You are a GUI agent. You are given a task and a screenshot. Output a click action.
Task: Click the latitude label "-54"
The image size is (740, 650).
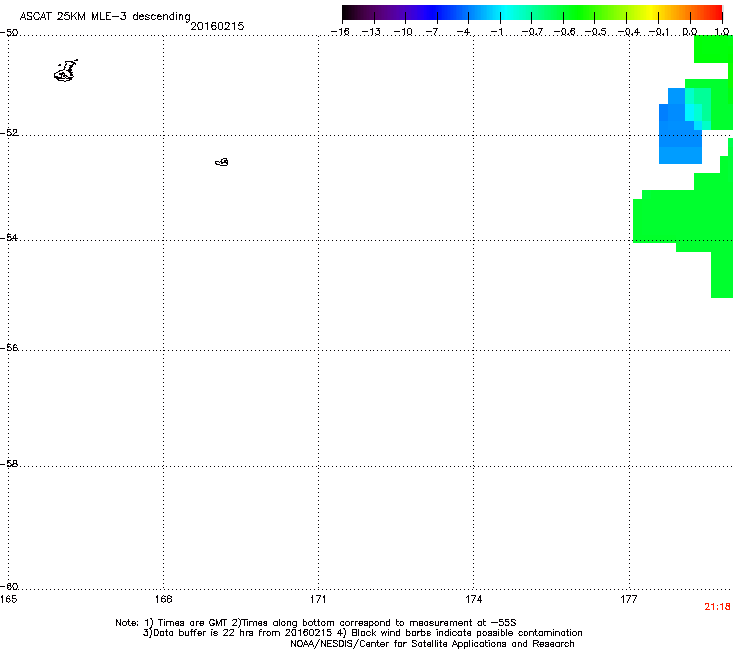click(x=9, y=237)
